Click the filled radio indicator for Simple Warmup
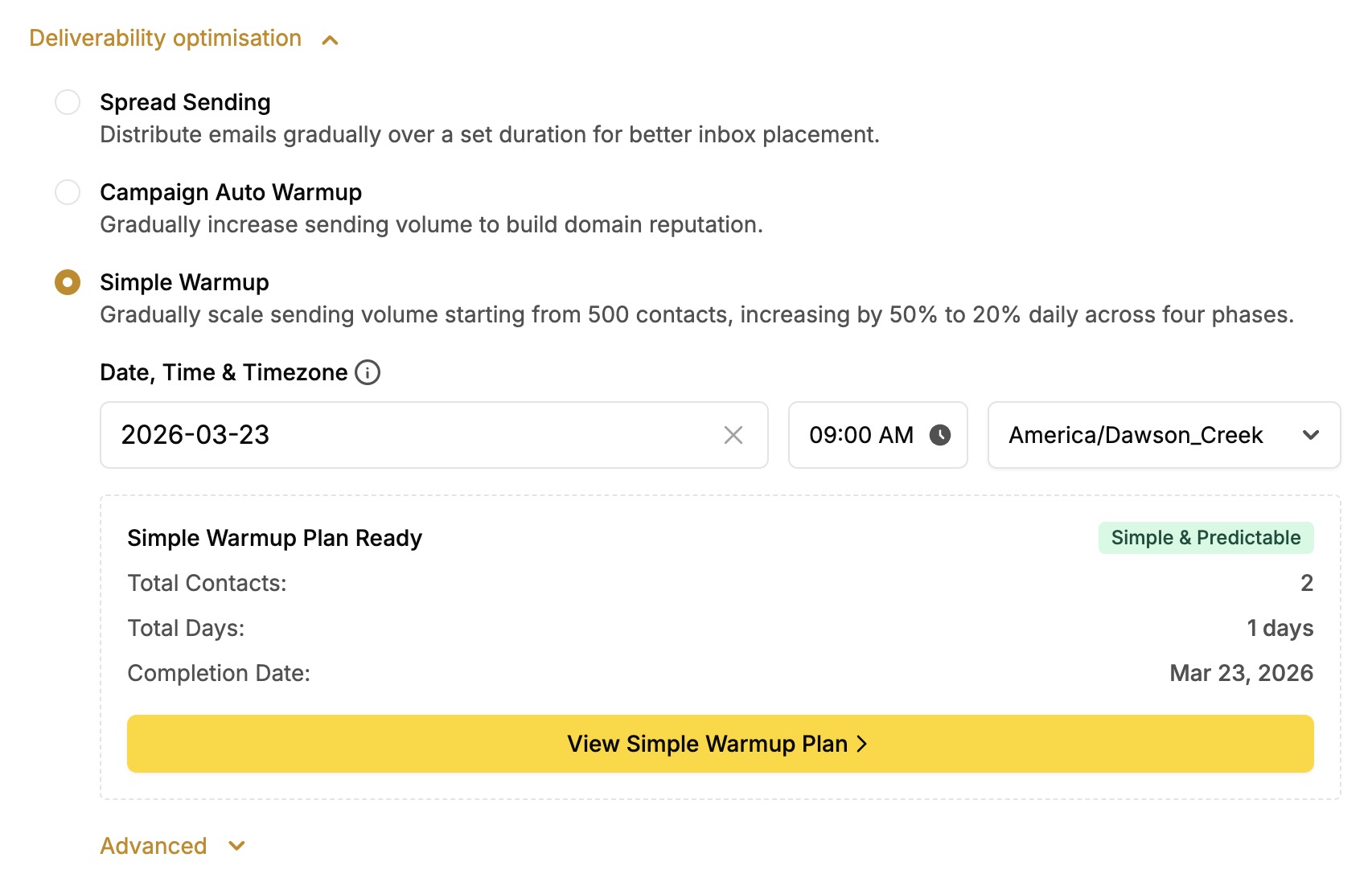The height and width of the screenshot is (878, 1372). (x=68, y=282)
